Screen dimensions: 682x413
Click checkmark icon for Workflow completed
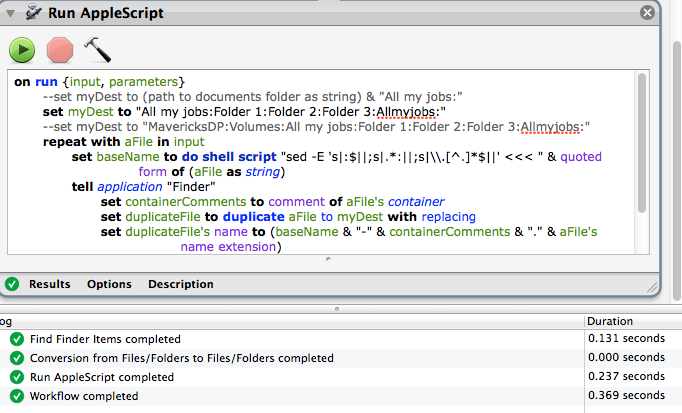(x=17, y=396)
